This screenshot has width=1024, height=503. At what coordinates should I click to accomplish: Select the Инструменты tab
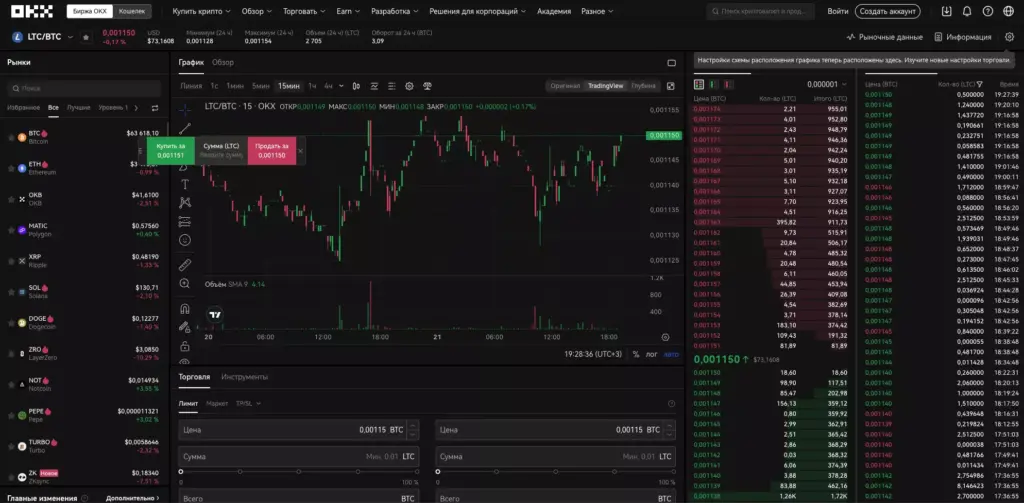pos(244,377)
